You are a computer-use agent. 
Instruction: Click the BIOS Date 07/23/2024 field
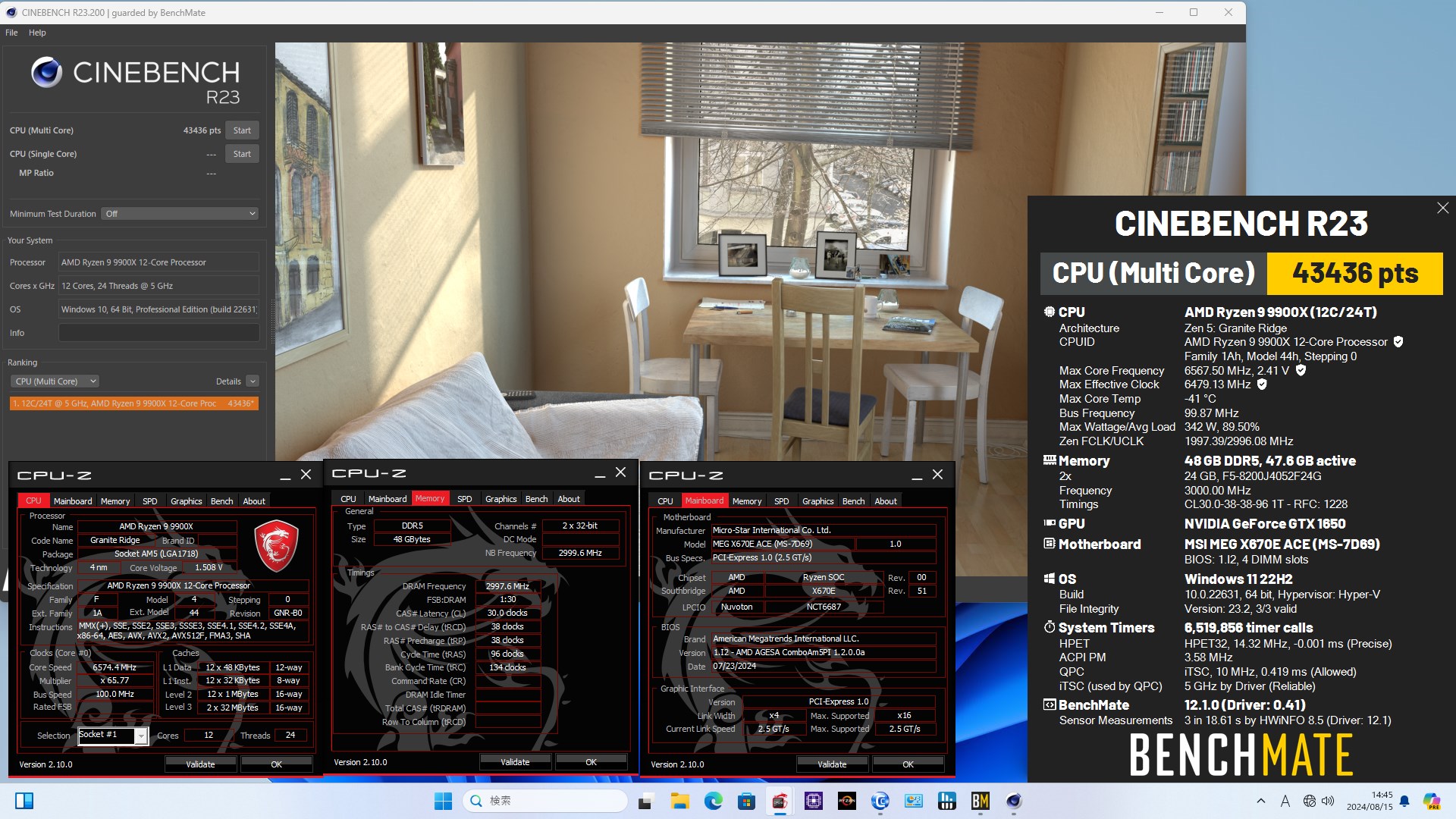823,667
